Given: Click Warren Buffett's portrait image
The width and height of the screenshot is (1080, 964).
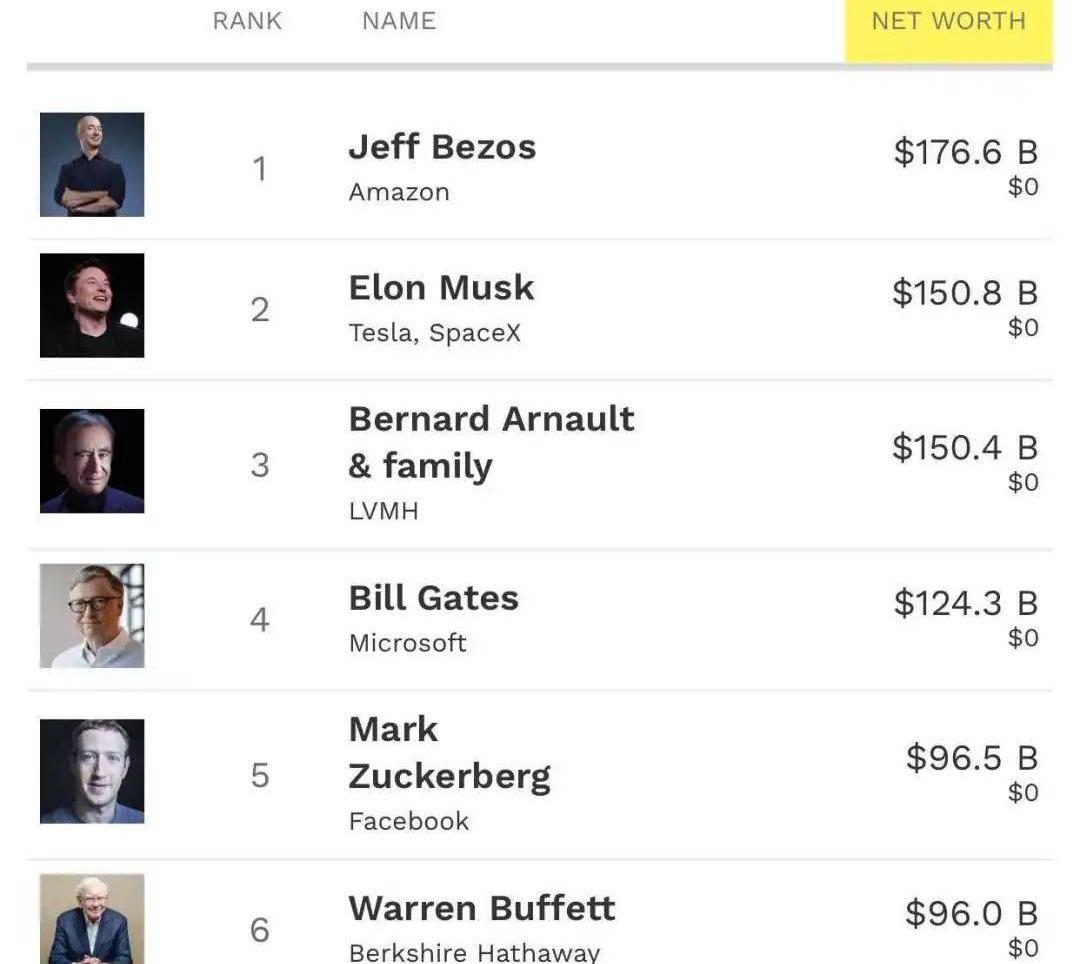Looking at the screenshot, I should click(x=92, y=919).
